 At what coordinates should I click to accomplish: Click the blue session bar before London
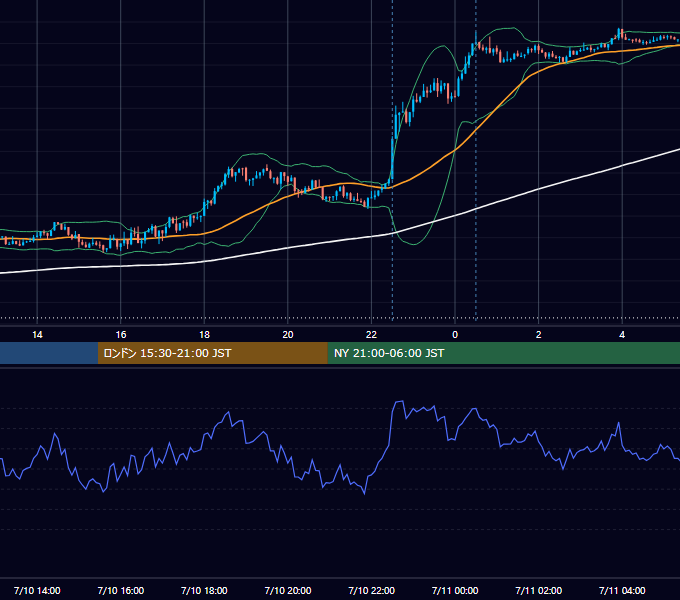point(49,353)
